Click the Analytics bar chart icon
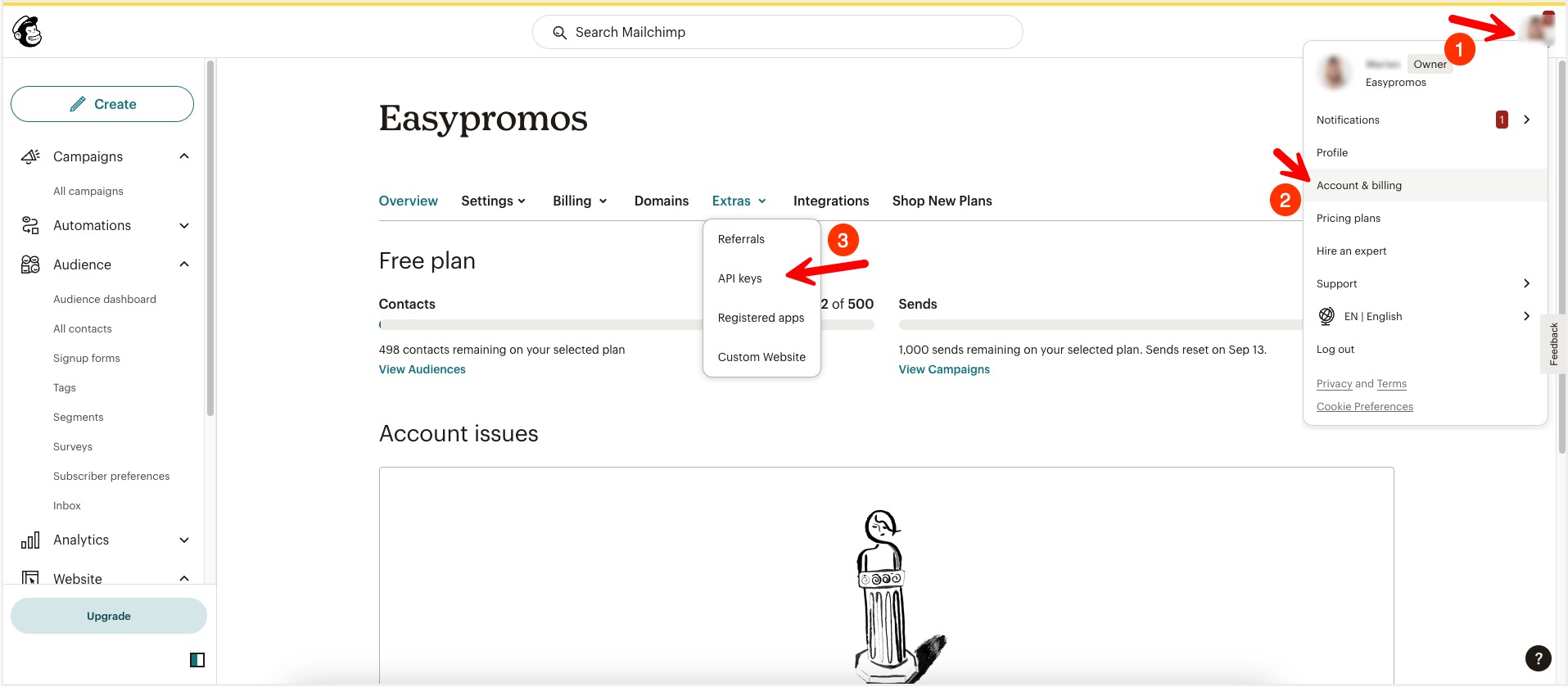Screen dimensions: 1568x687 (x=30, y=540)
